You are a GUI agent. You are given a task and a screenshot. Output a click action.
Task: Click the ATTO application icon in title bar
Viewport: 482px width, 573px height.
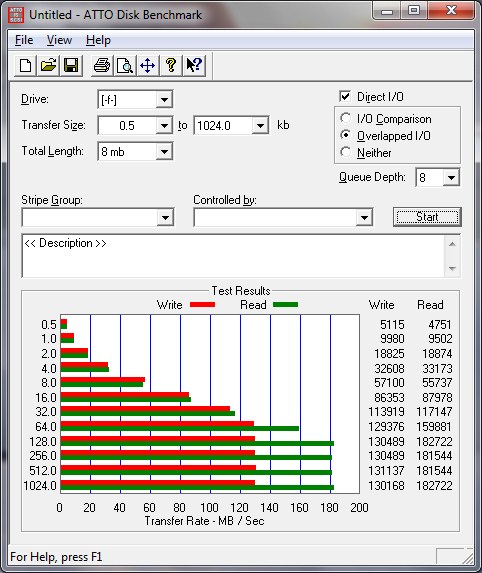point(16,15)
